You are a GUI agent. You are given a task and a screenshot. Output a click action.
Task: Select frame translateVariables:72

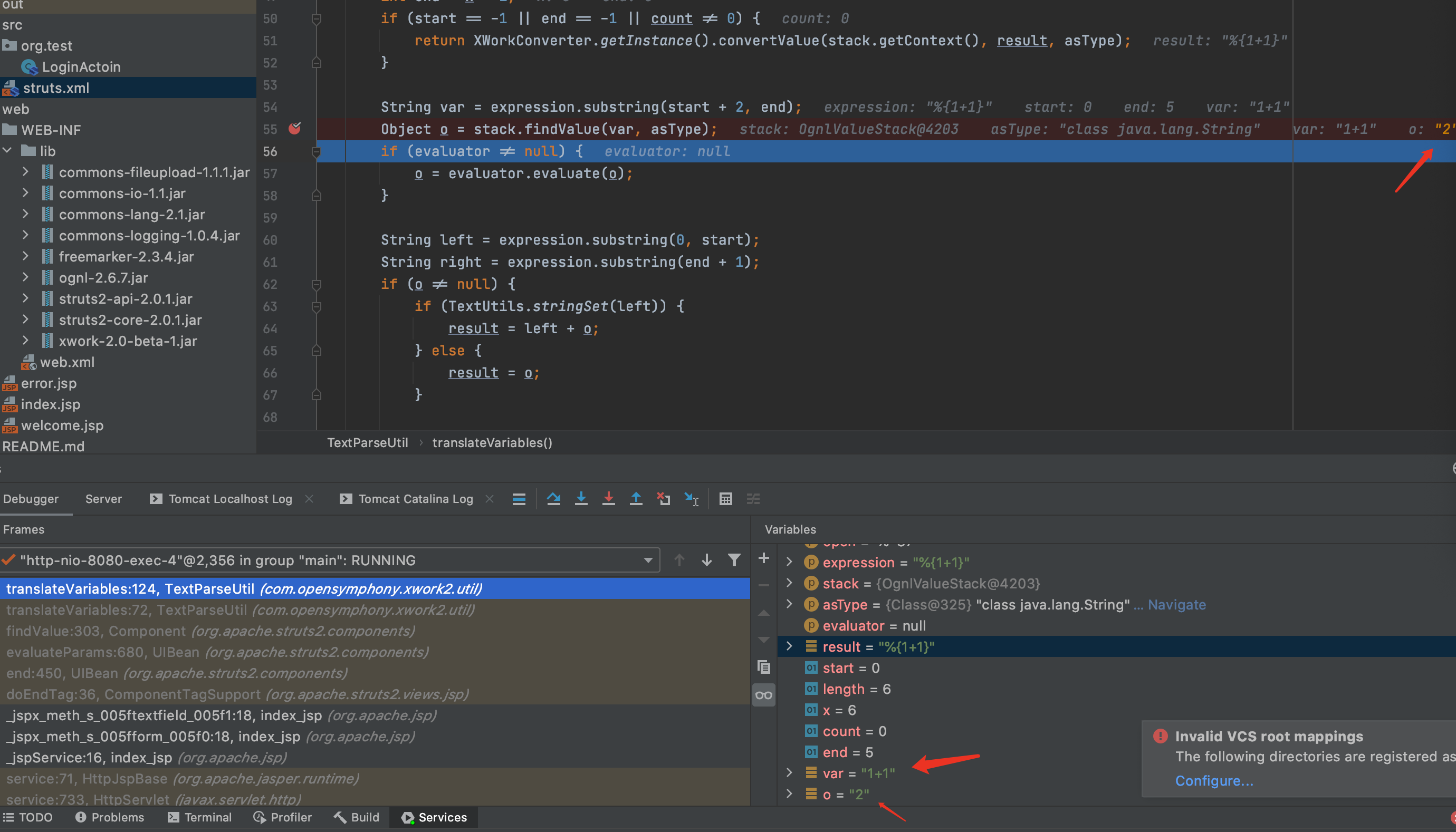pos(375,610)
